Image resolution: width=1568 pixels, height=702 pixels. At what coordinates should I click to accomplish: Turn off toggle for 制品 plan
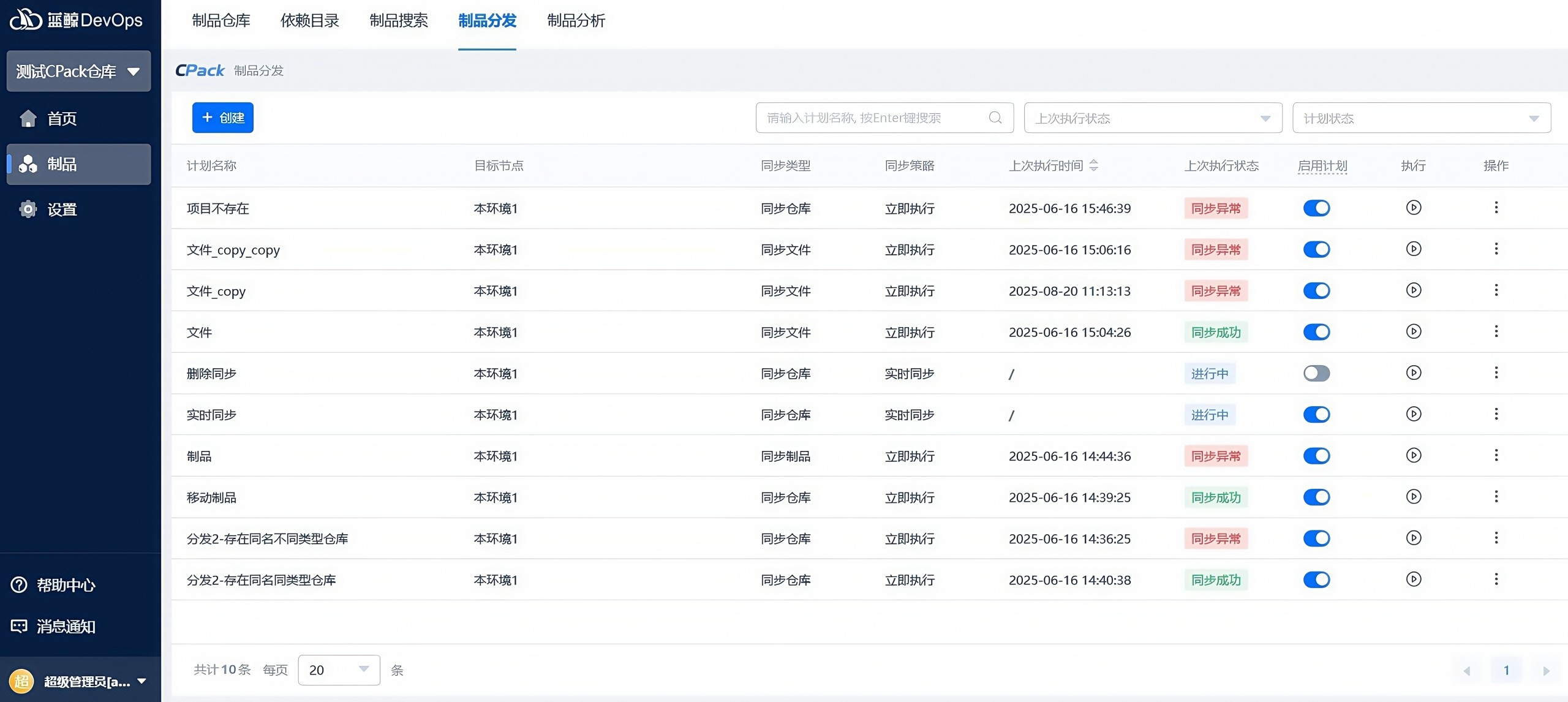[1316, 456]
